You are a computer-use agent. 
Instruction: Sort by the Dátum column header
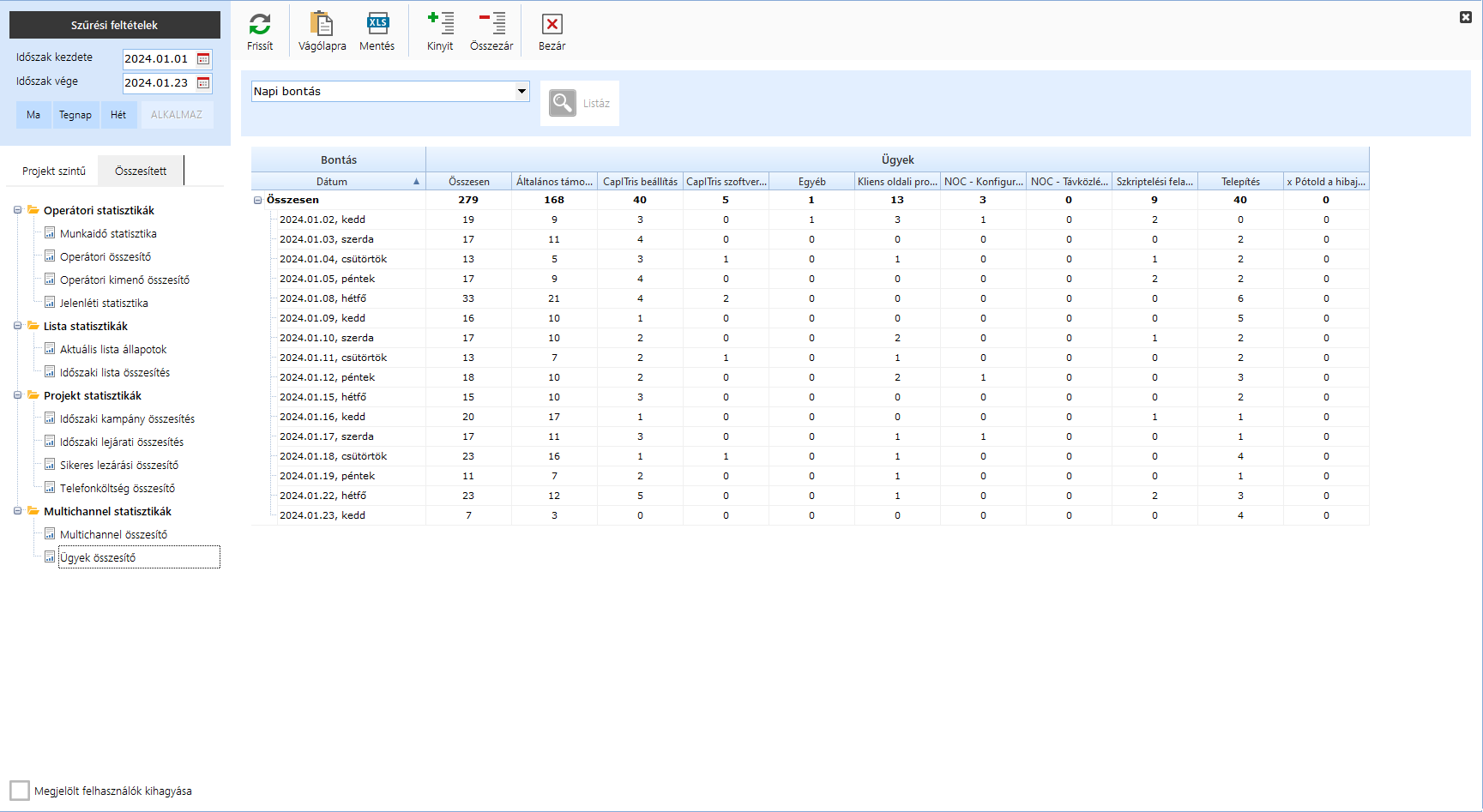click(x=332, y=182)
